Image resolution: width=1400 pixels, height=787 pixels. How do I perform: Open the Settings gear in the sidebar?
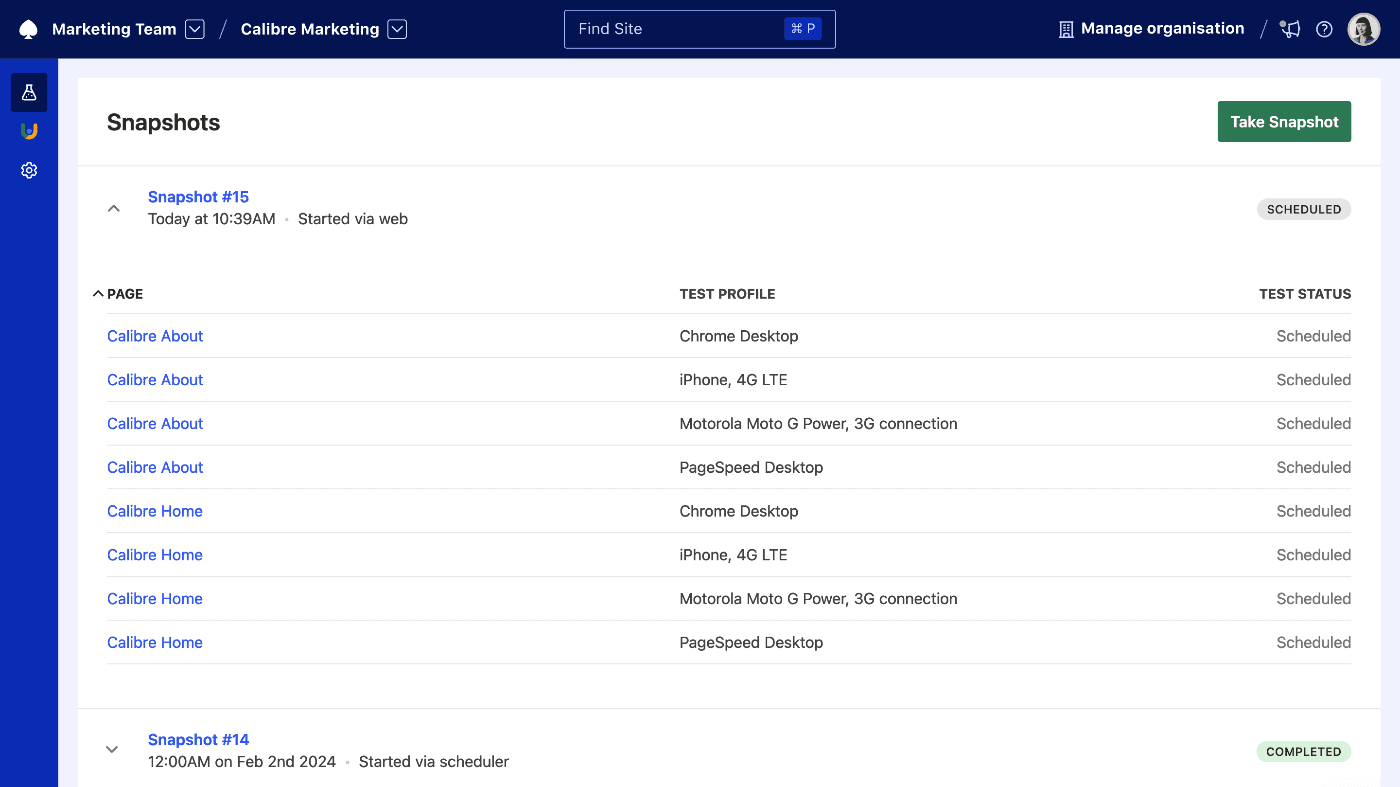point(28,170)
